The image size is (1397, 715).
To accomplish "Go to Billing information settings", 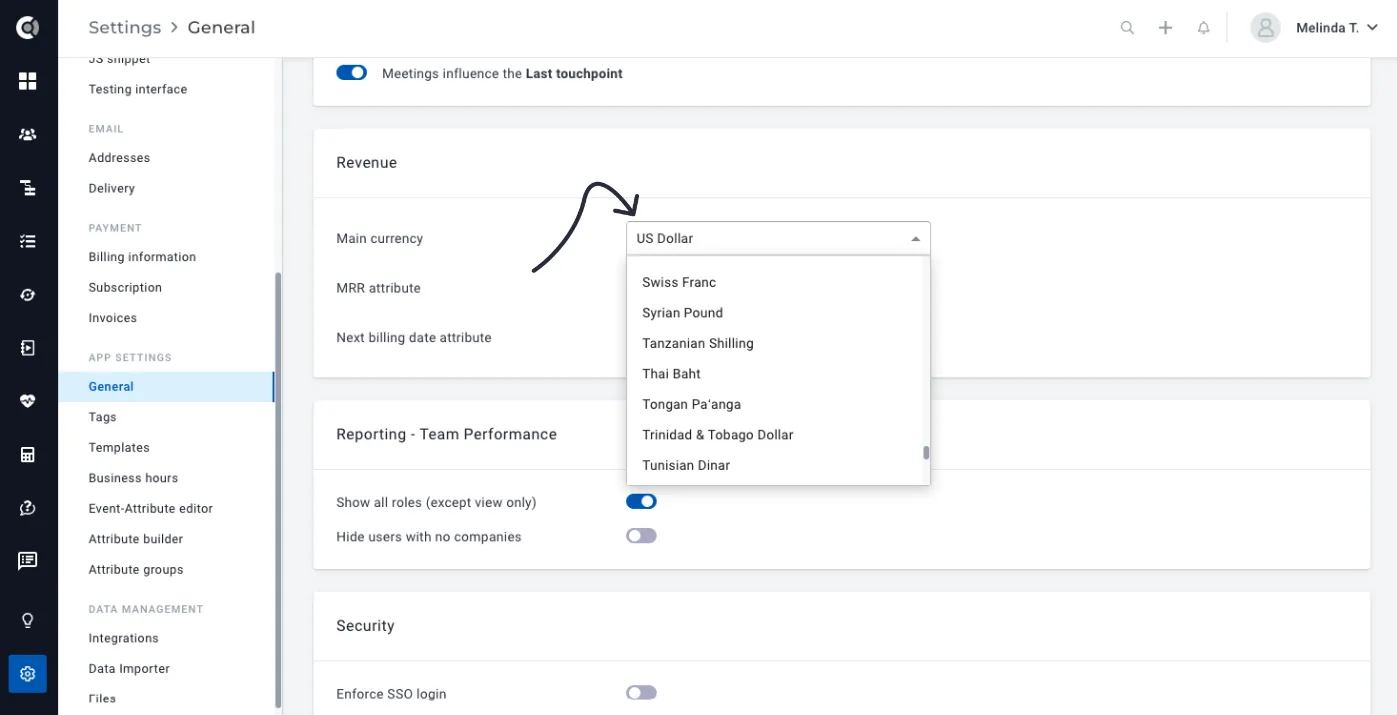I will tap(142, 257).
